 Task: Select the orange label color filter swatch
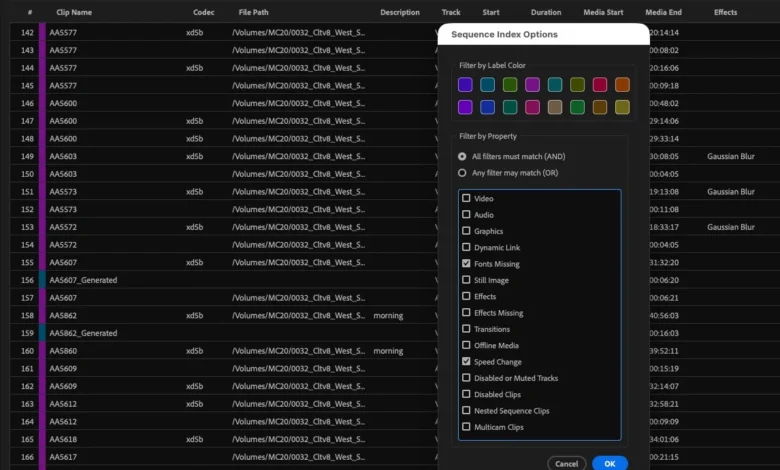pos(622,85)
